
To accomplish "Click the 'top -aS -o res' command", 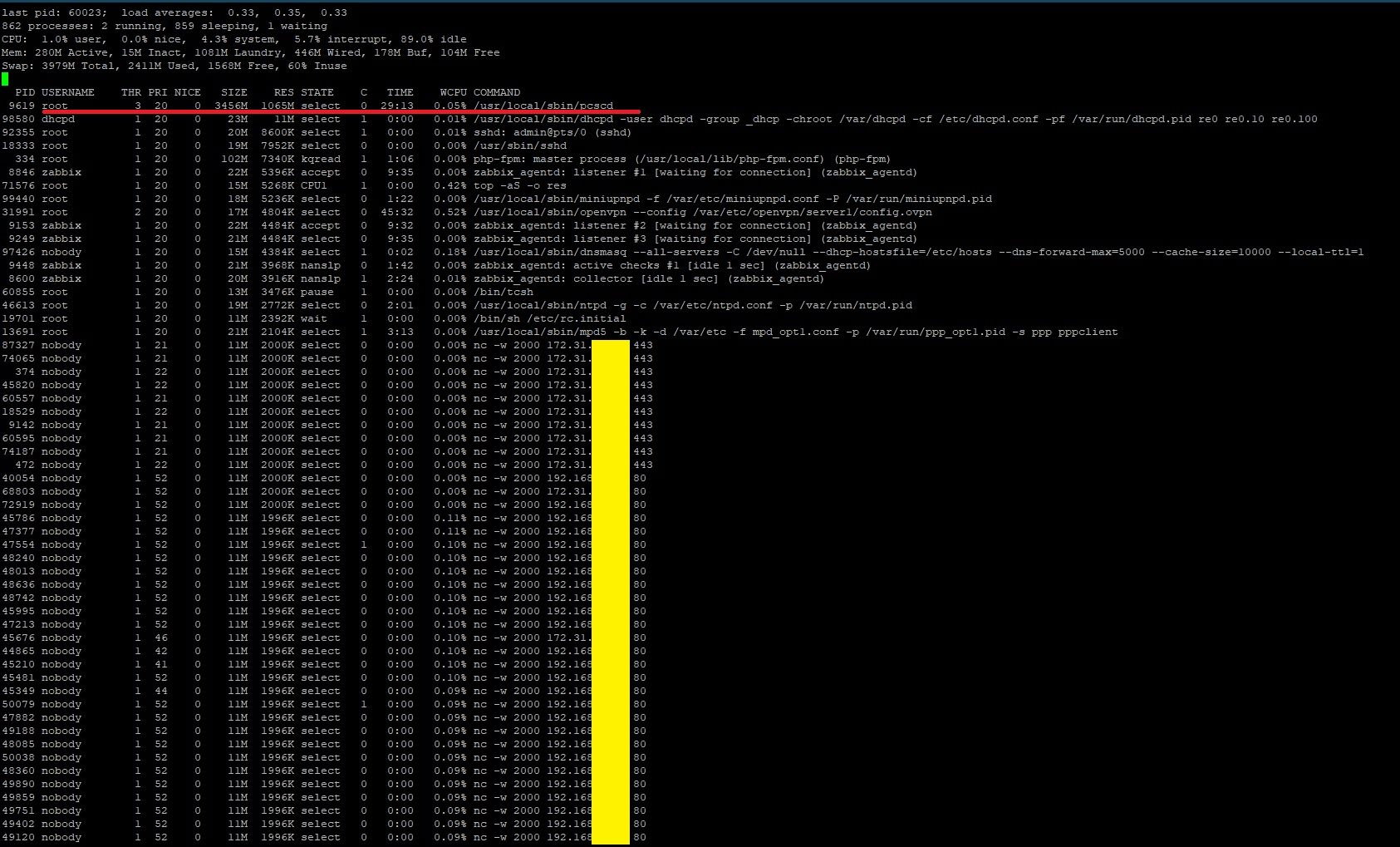I will (x=519, y=185).
